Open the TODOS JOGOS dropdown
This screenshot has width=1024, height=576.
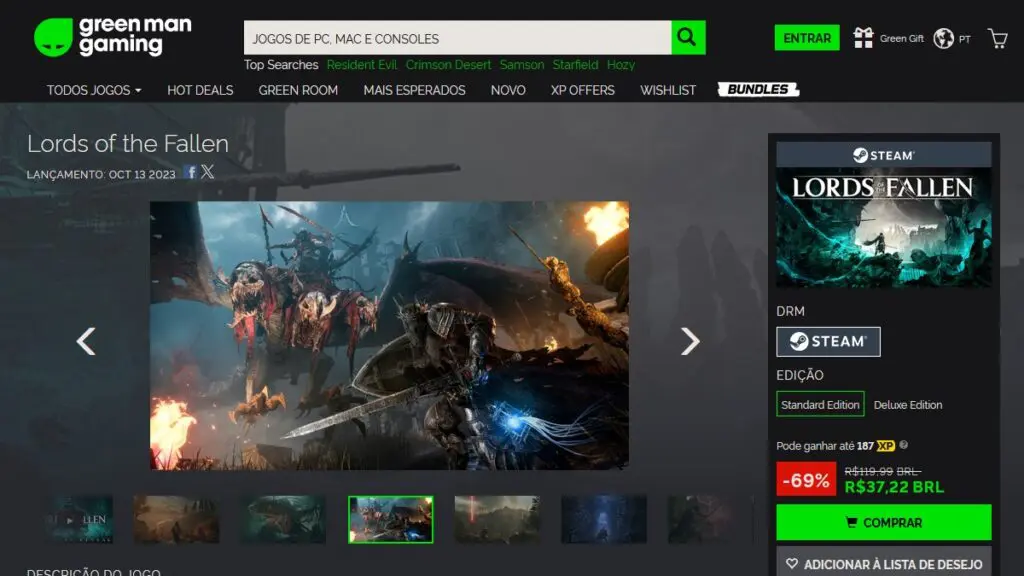click(x=88, y=89)
